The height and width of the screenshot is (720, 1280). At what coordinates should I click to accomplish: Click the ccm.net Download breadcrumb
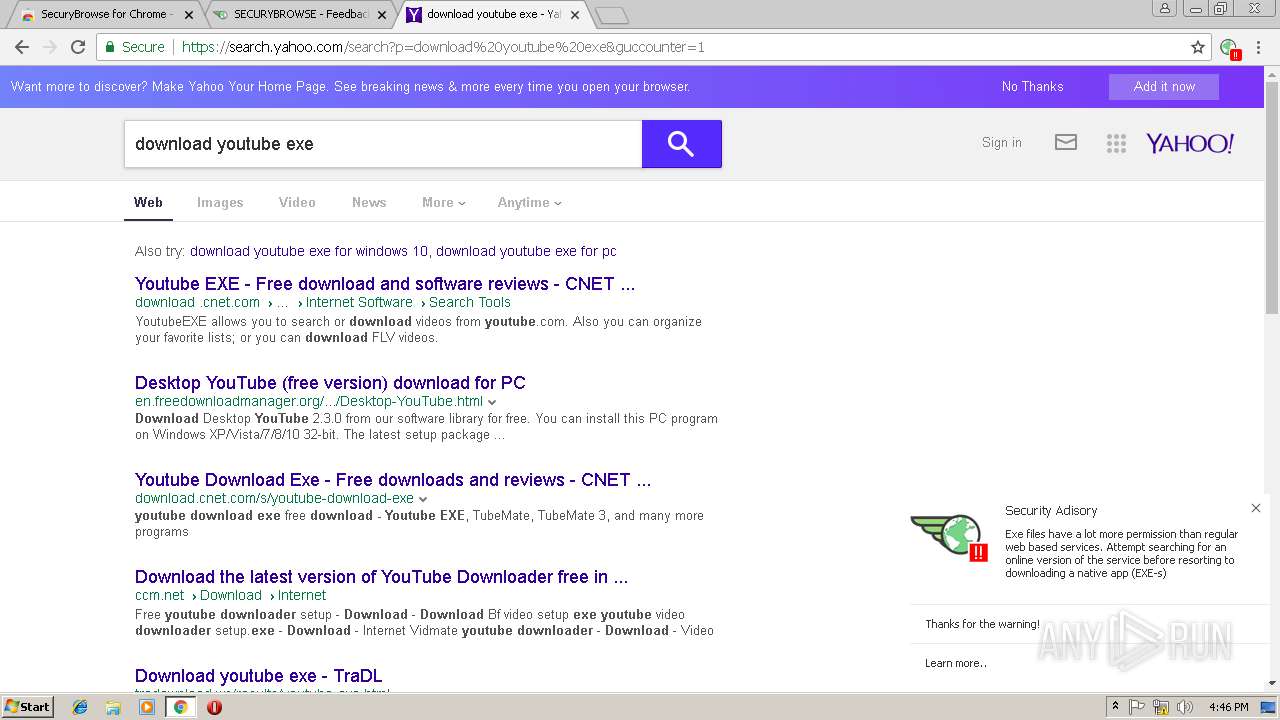tap(231, 595)
